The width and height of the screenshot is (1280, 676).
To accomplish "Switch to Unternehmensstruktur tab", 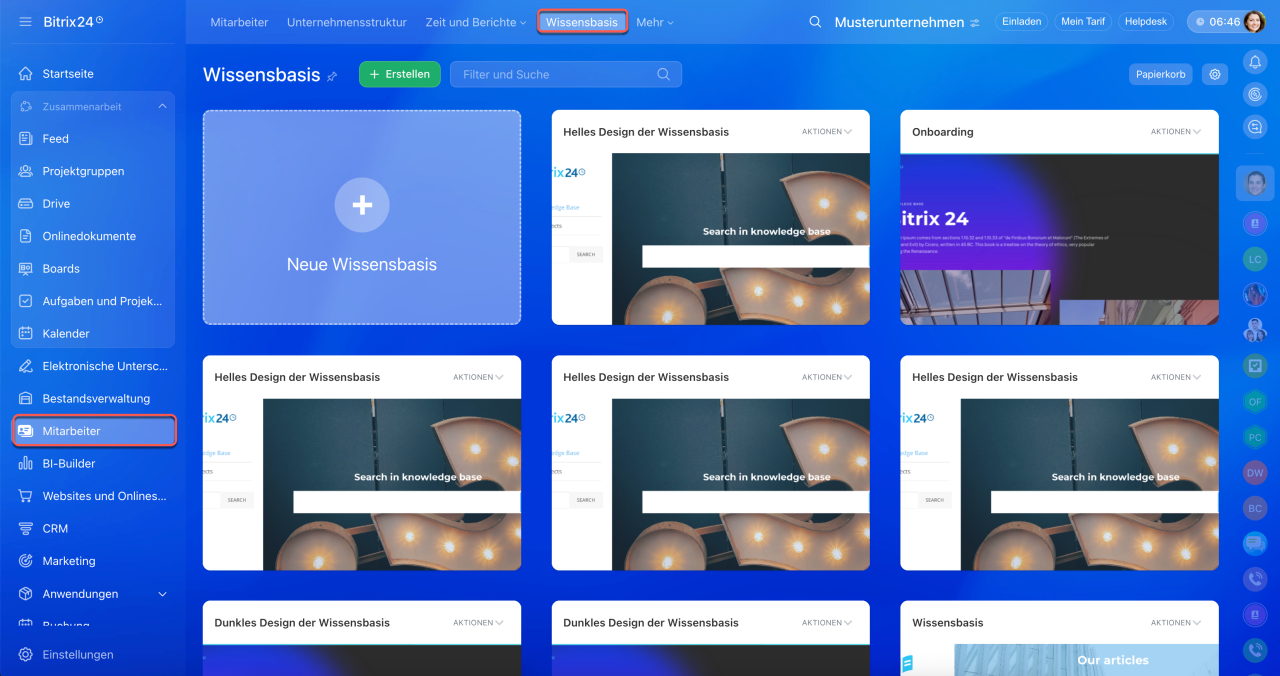I will click(x=346, y=22).
